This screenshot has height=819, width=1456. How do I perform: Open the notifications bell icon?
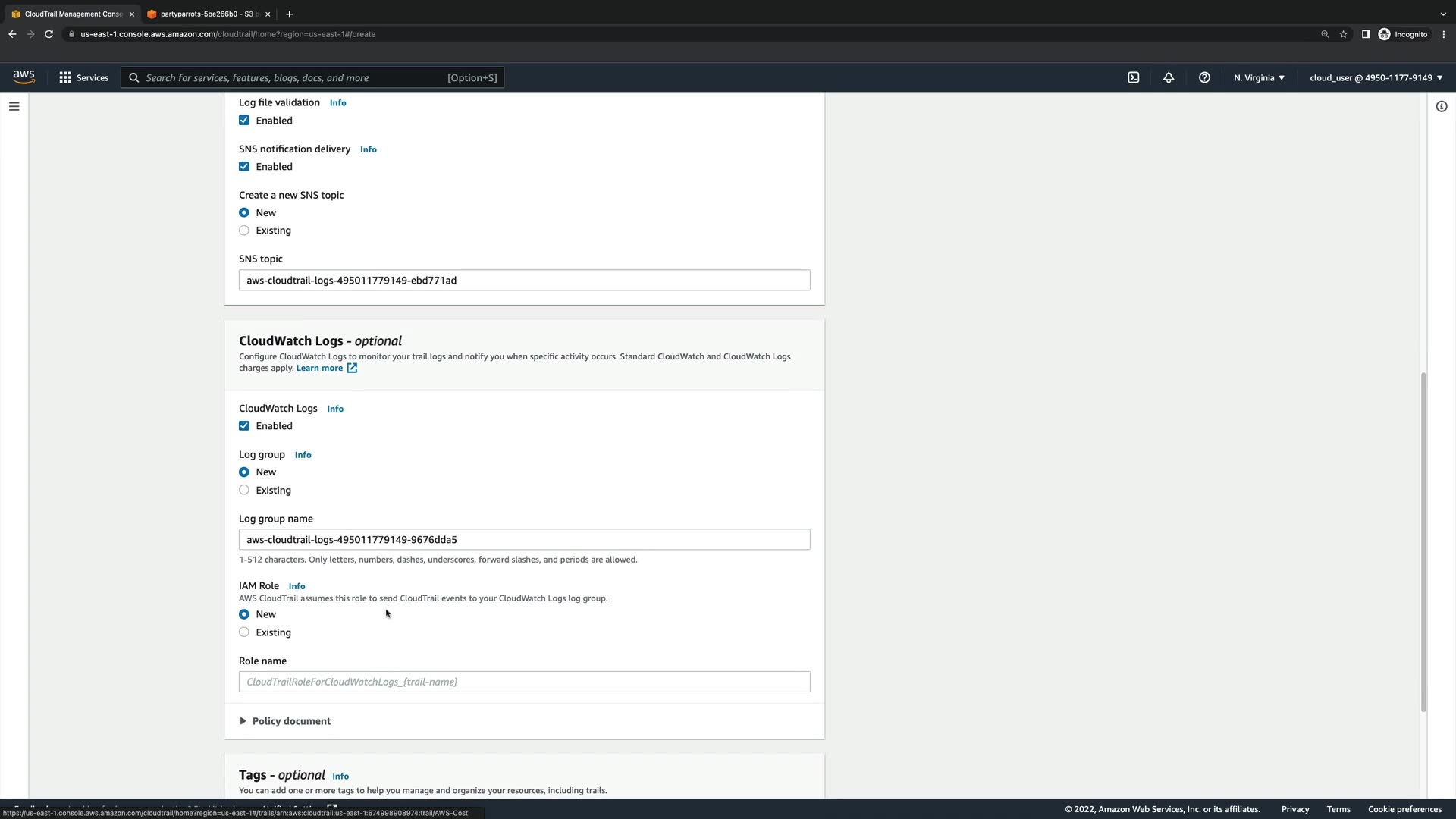pos(1169,77)
